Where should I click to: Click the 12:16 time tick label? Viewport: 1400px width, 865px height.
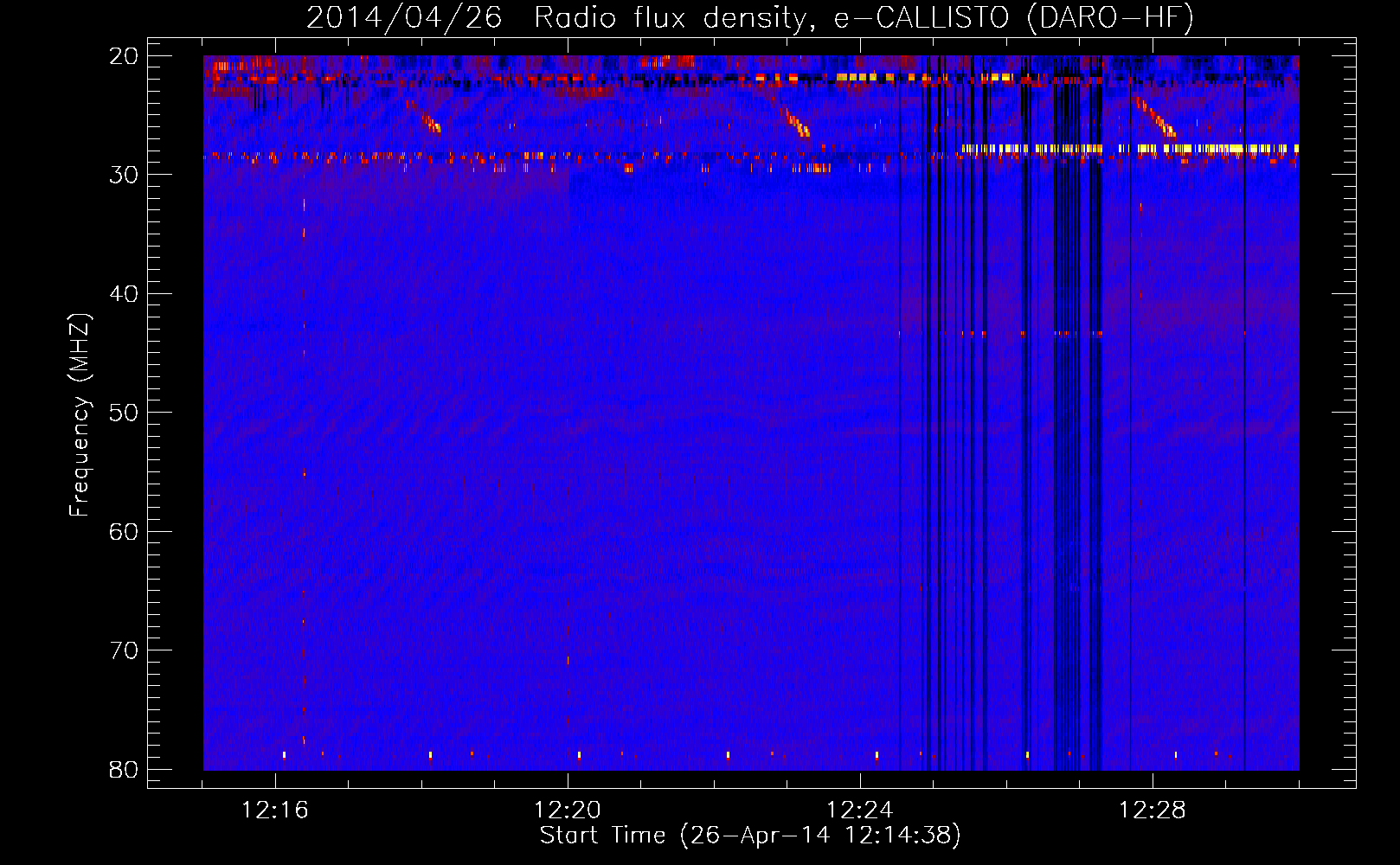tap(275, 811)
